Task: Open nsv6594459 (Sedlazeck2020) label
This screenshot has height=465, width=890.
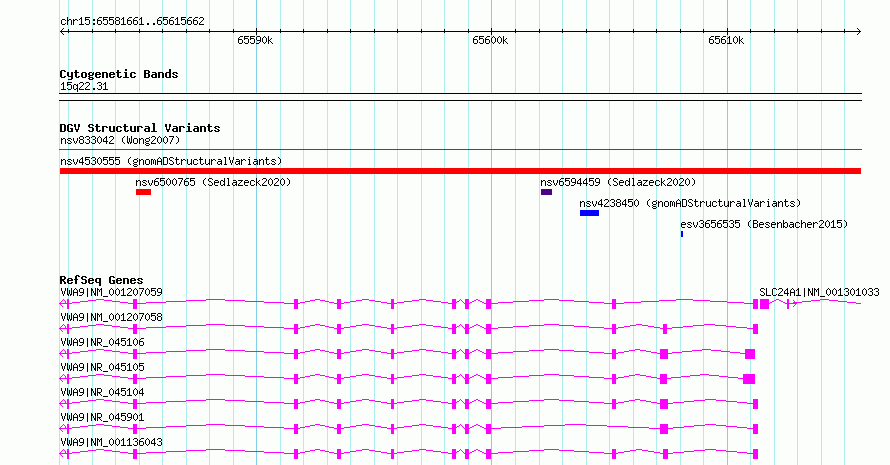Action: click(618, 182)
